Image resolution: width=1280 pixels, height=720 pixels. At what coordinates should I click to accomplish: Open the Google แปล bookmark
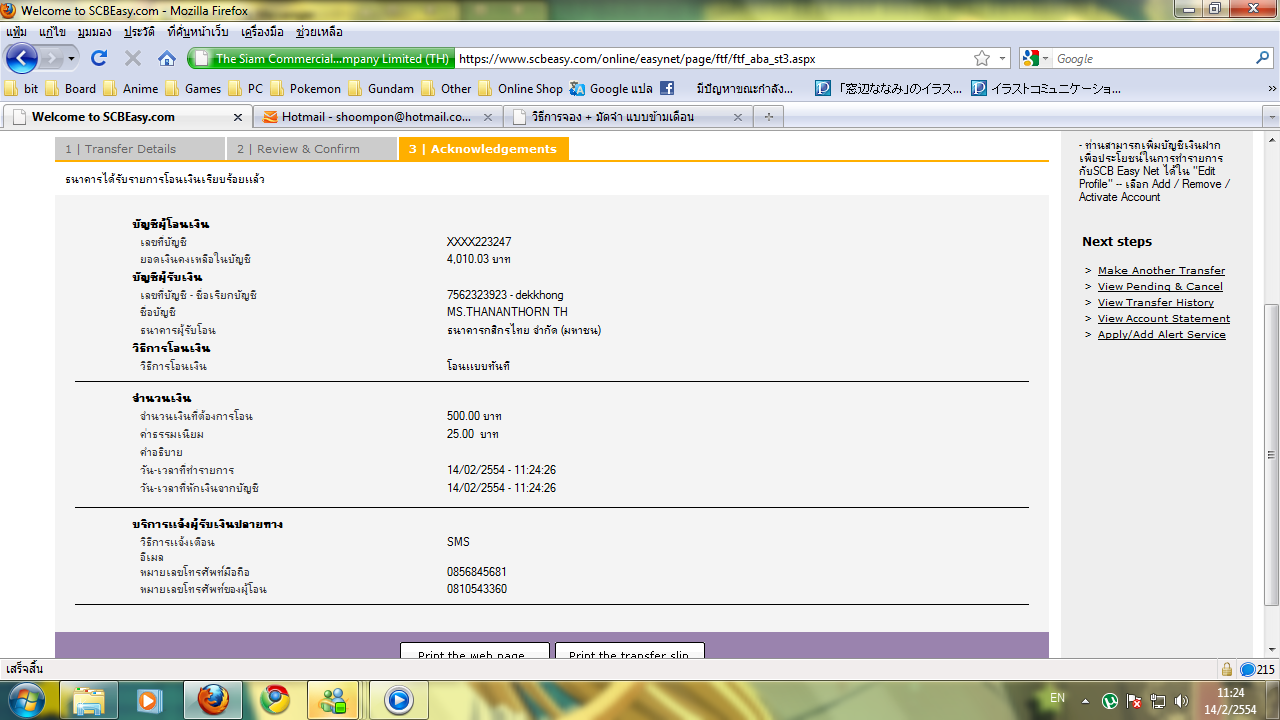pyautogui.click(x=611, y=88)
